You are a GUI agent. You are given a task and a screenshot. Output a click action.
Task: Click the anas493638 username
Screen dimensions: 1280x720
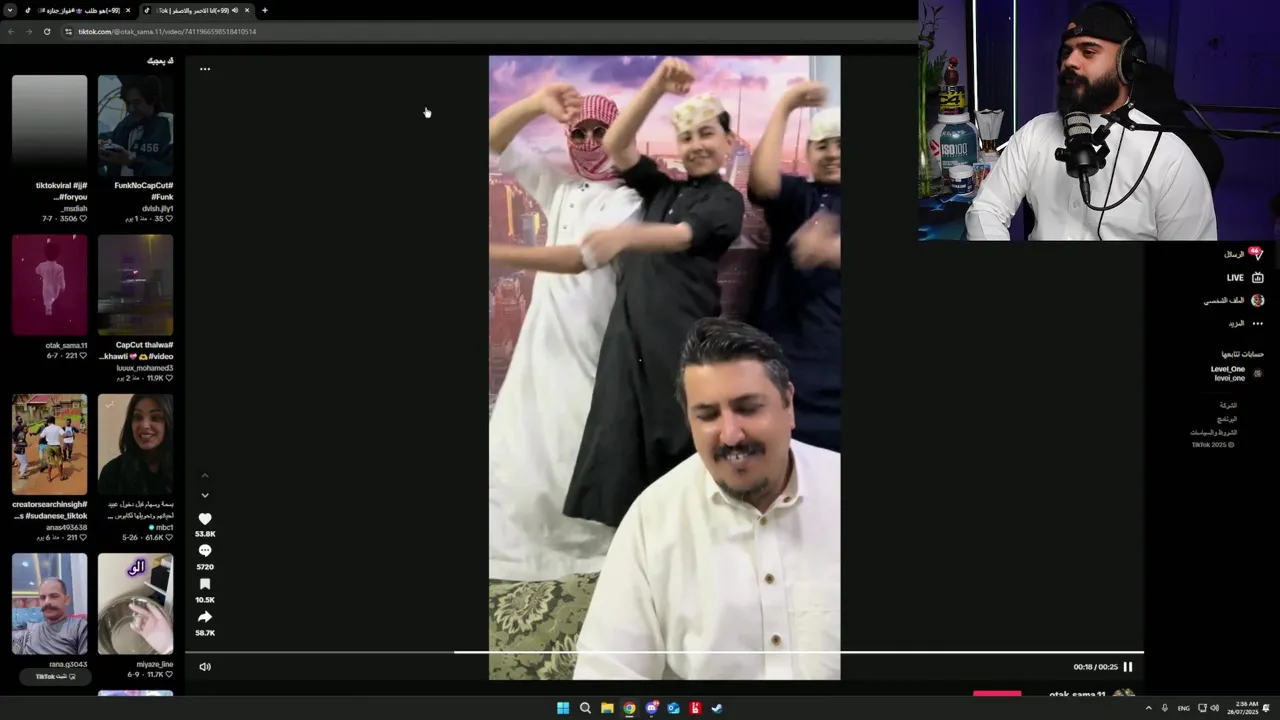click(x=66, y=527)
